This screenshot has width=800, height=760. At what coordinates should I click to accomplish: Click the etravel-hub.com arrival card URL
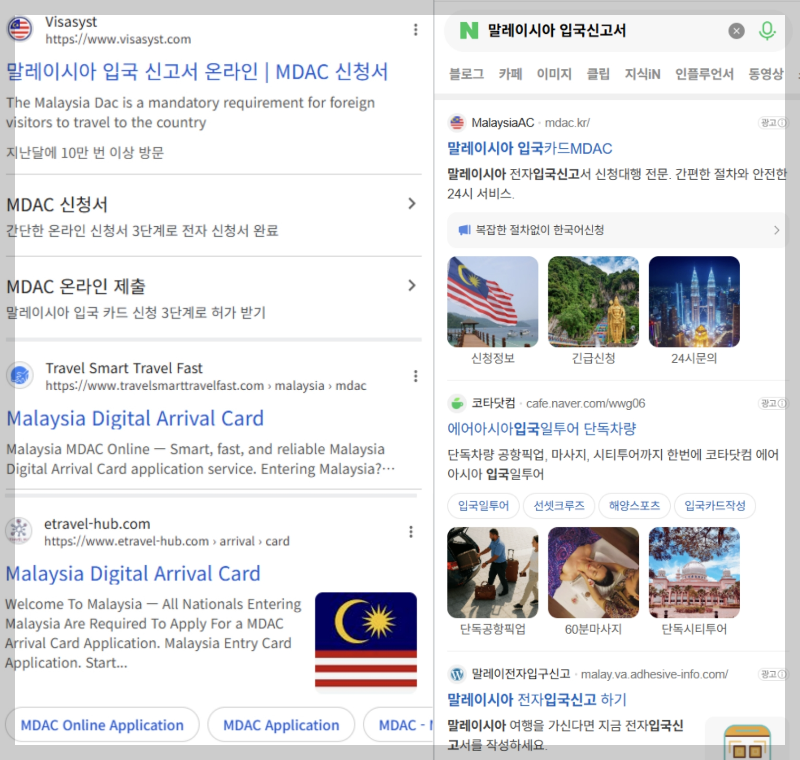[x=166, y=541]
